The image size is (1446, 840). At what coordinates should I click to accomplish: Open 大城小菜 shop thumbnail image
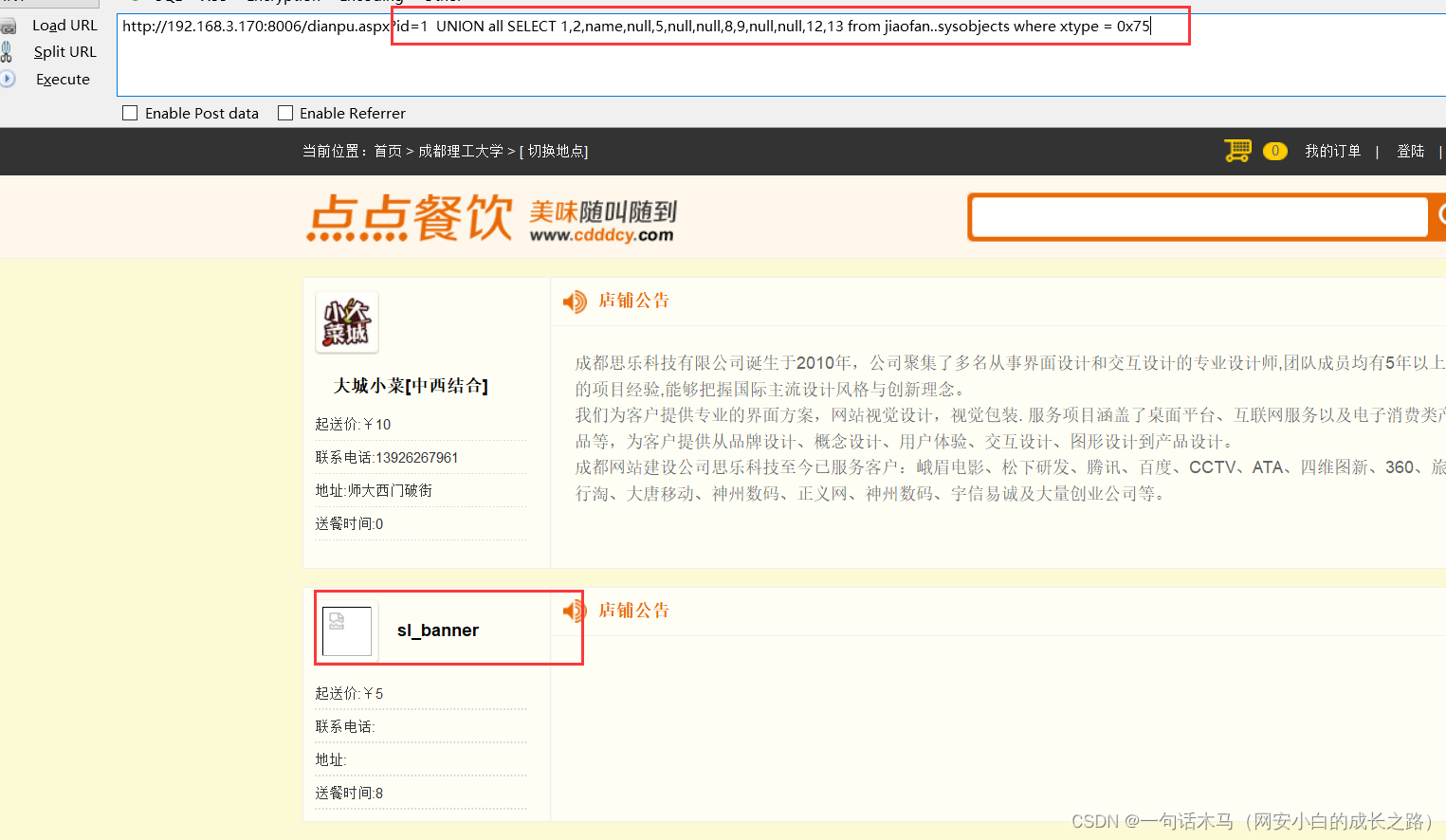tap(347, 322)
